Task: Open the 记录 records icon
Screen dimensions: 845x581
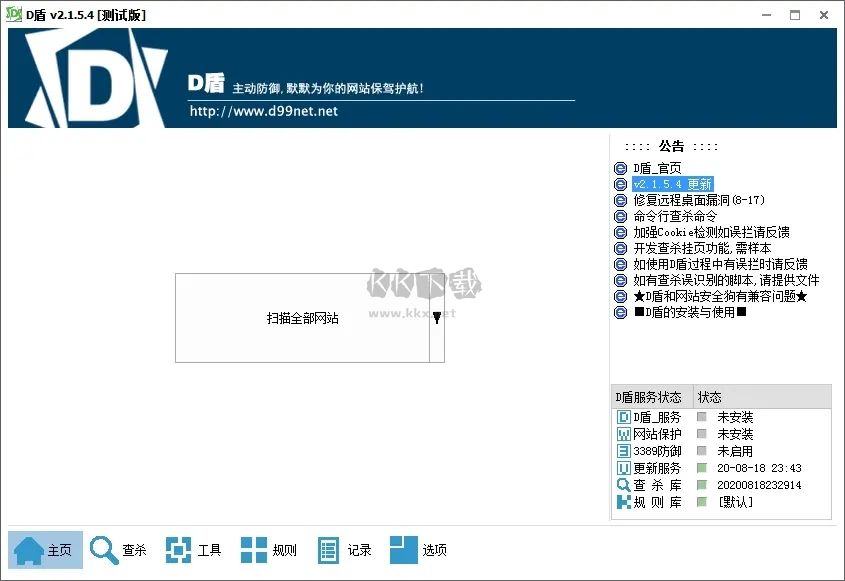Action: pos(328,548)
